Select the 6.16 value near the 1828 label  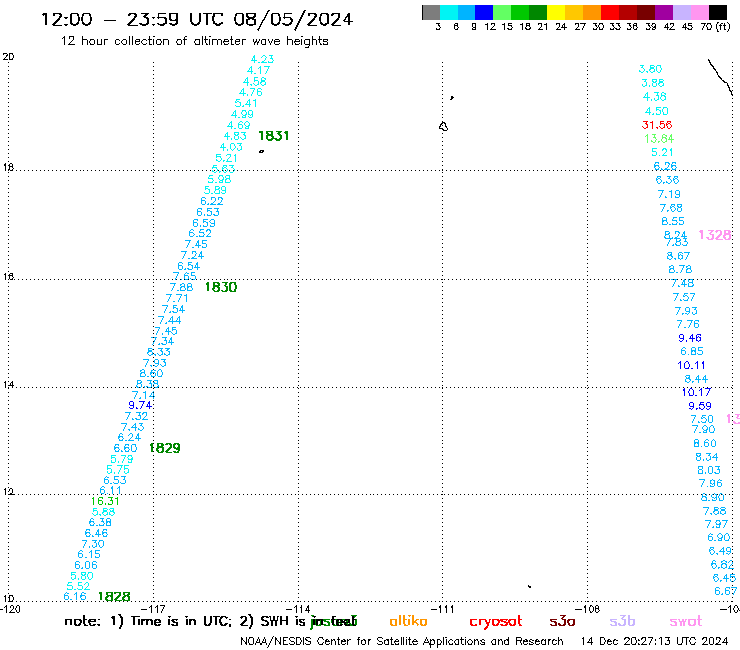click(75, 597)
